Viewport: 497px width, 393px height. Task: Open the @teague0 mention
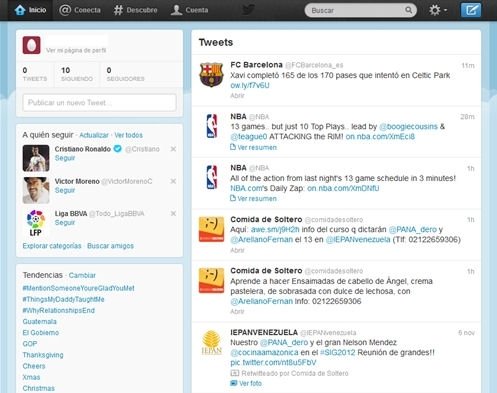pos(249,137)
